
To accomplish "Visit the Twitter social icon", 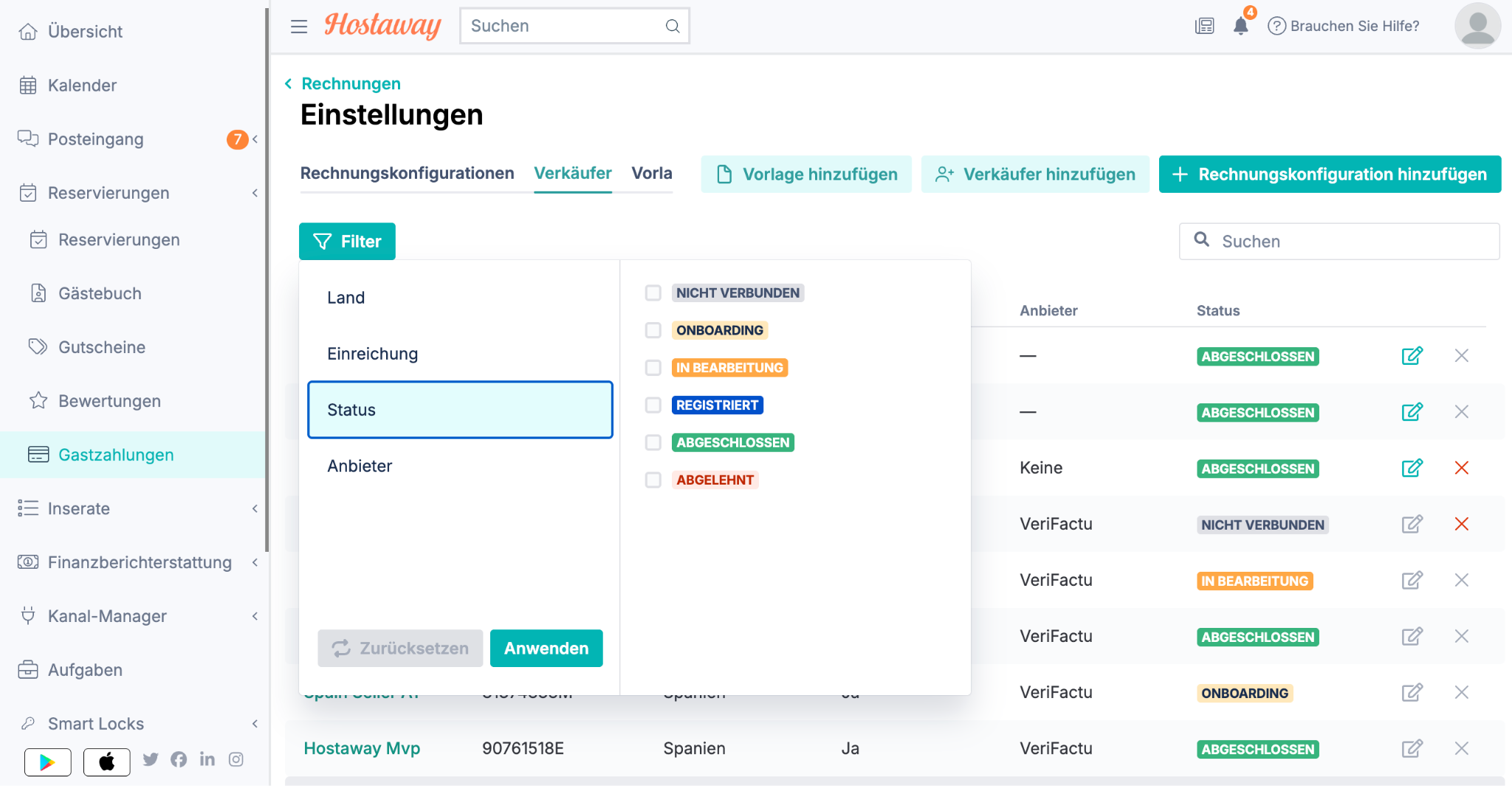I will (151, 759).
